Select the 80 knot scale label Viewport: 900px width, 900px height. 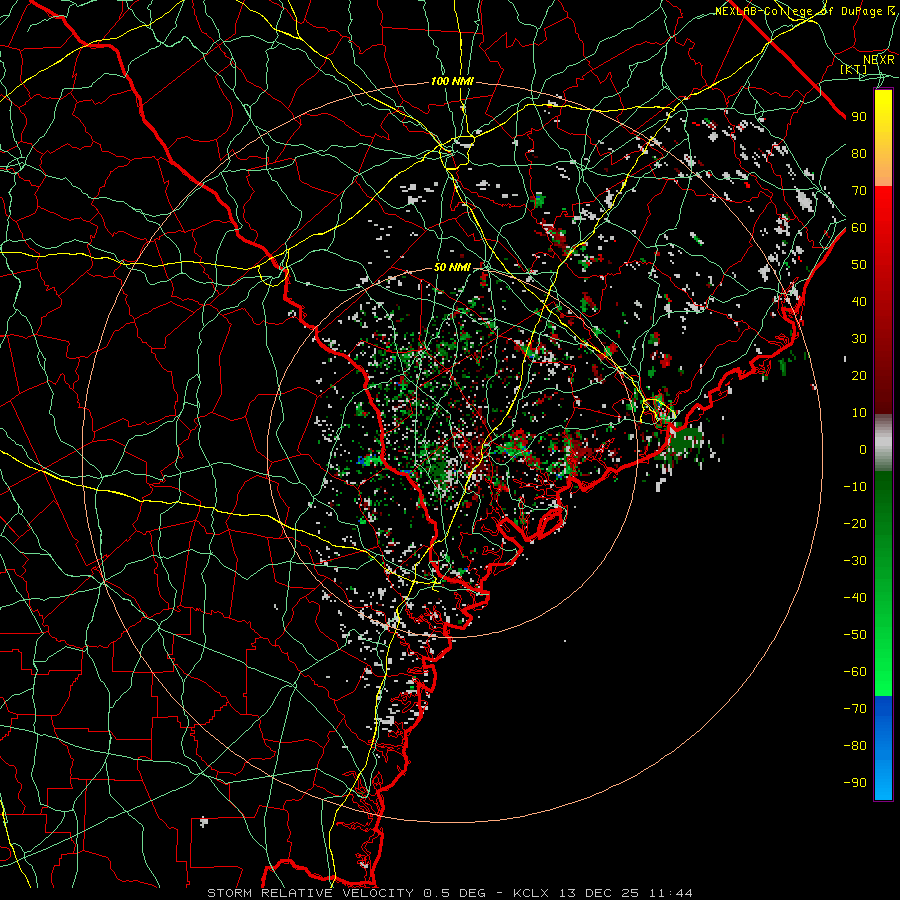click(x=859, y=153)
